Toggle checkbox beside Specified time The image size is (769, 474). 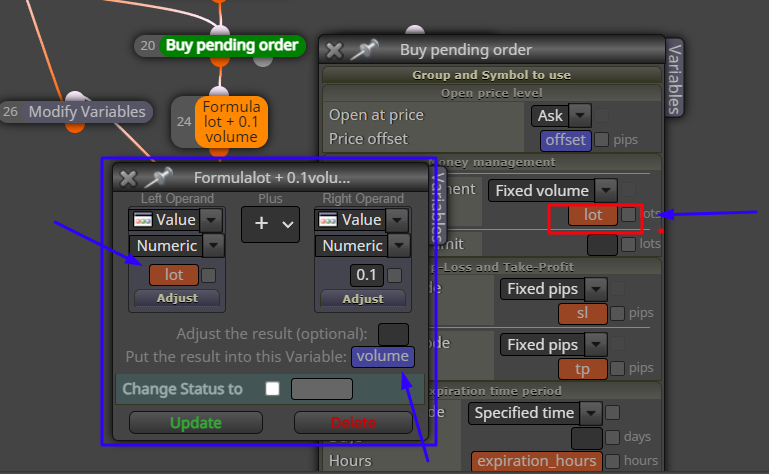[x=612, y=413]
